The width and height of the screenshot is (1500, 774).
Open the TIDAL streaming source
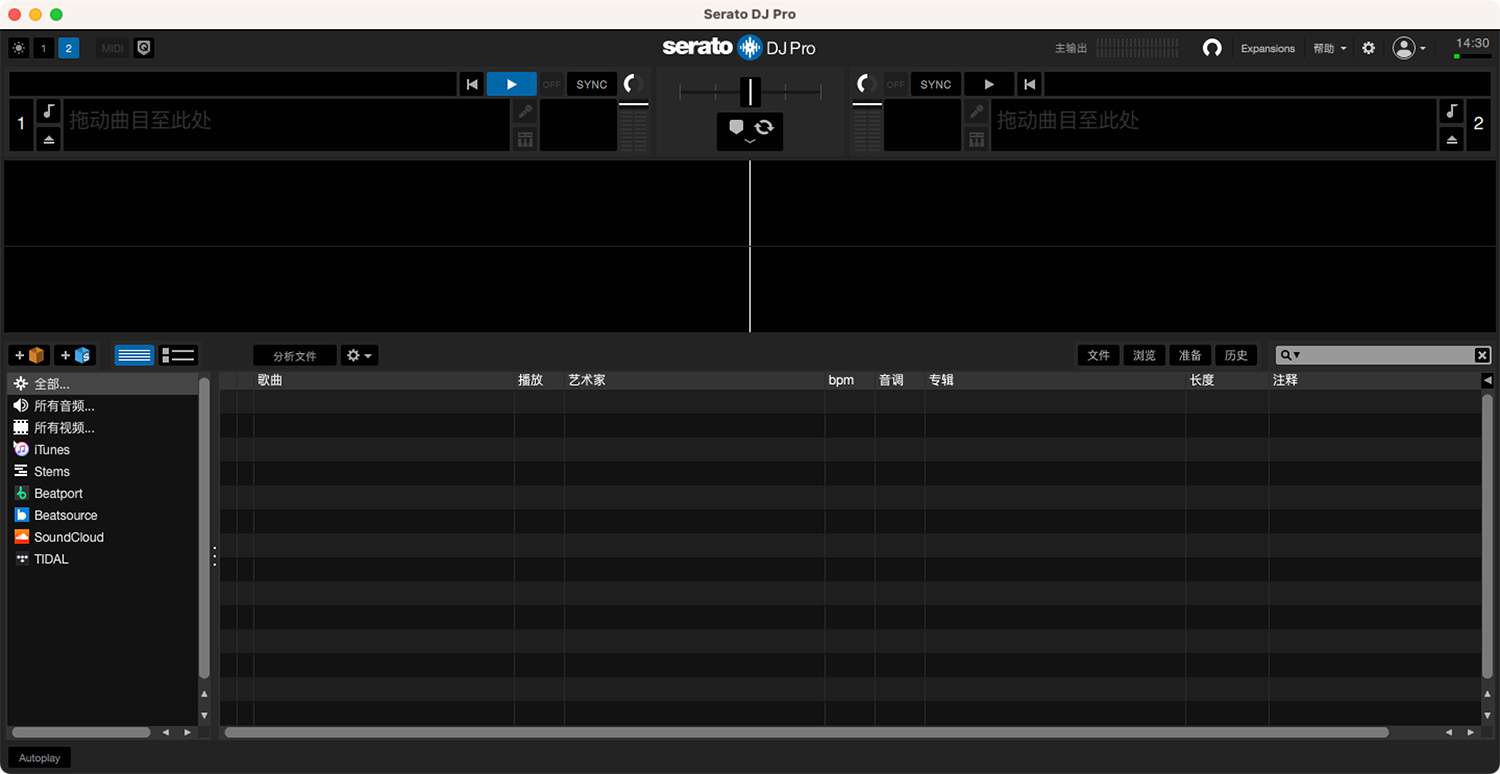[103, 560]
